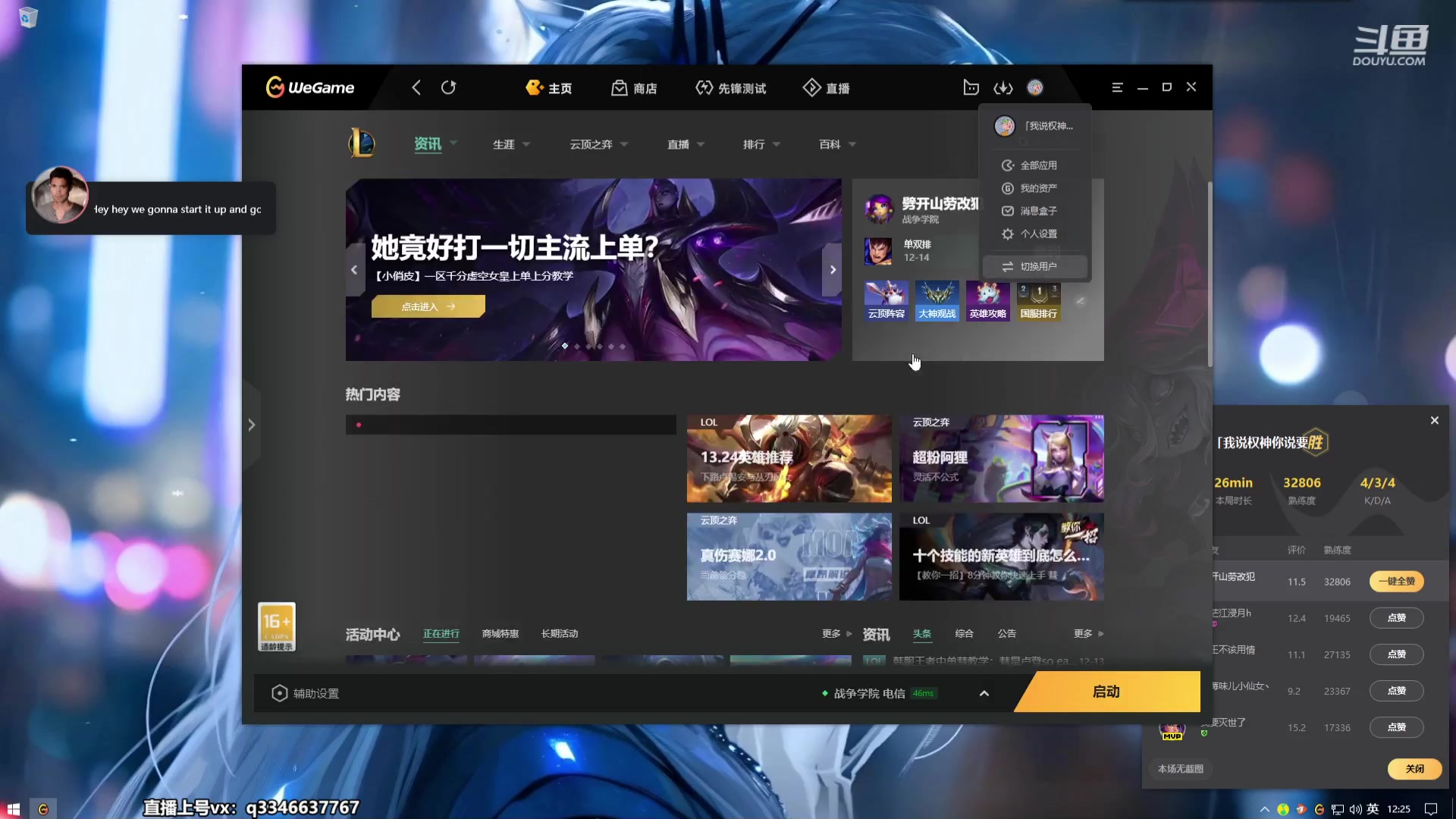Go back with the back arrow

(x=416, y=87)
